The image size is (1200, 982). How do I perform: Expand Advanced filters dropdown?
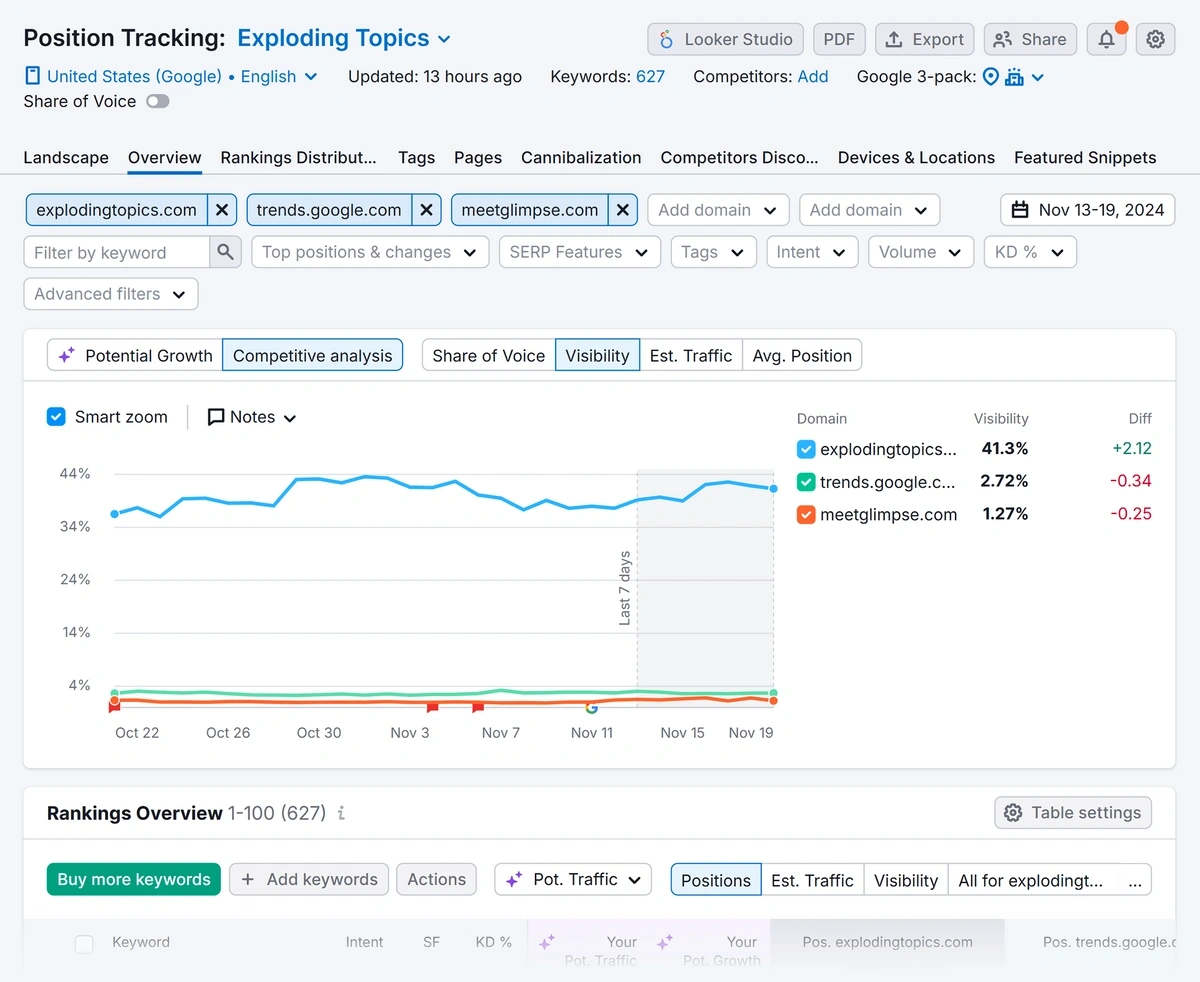click(111, 294)
